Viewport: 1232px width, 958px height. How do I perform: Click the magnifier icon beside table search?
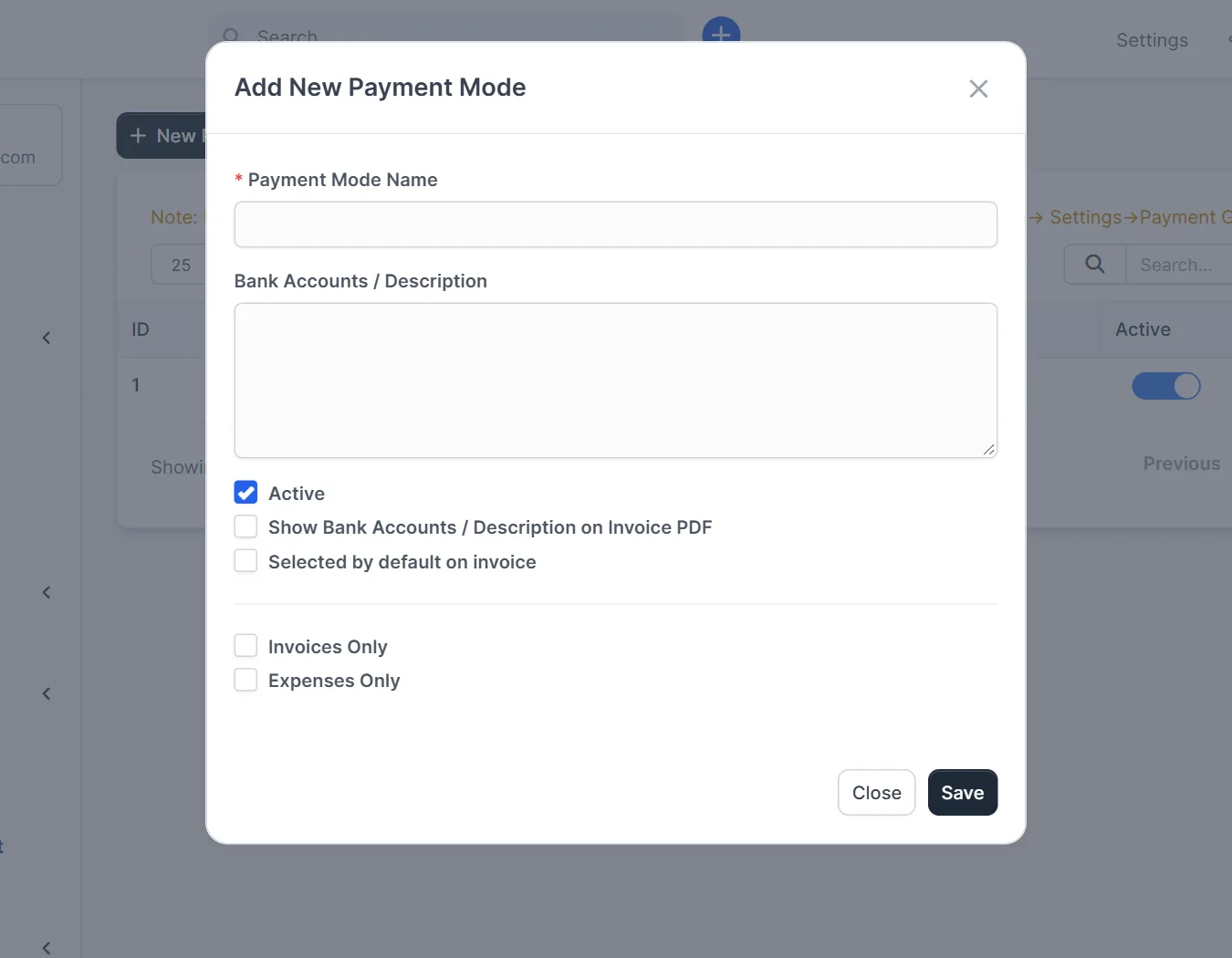point(1095,265)
